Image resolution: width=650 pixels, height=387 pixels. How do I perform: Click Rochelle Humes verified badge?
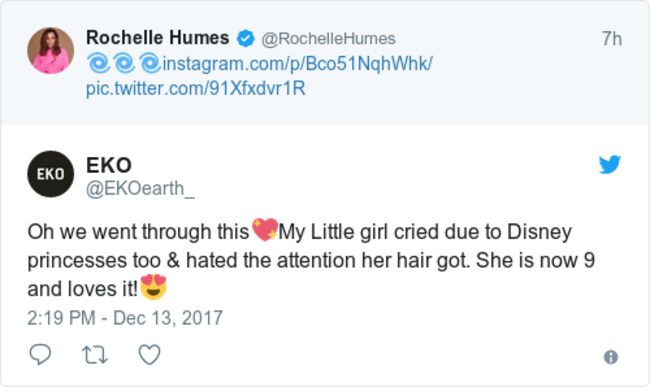click(x=245, y=39)
